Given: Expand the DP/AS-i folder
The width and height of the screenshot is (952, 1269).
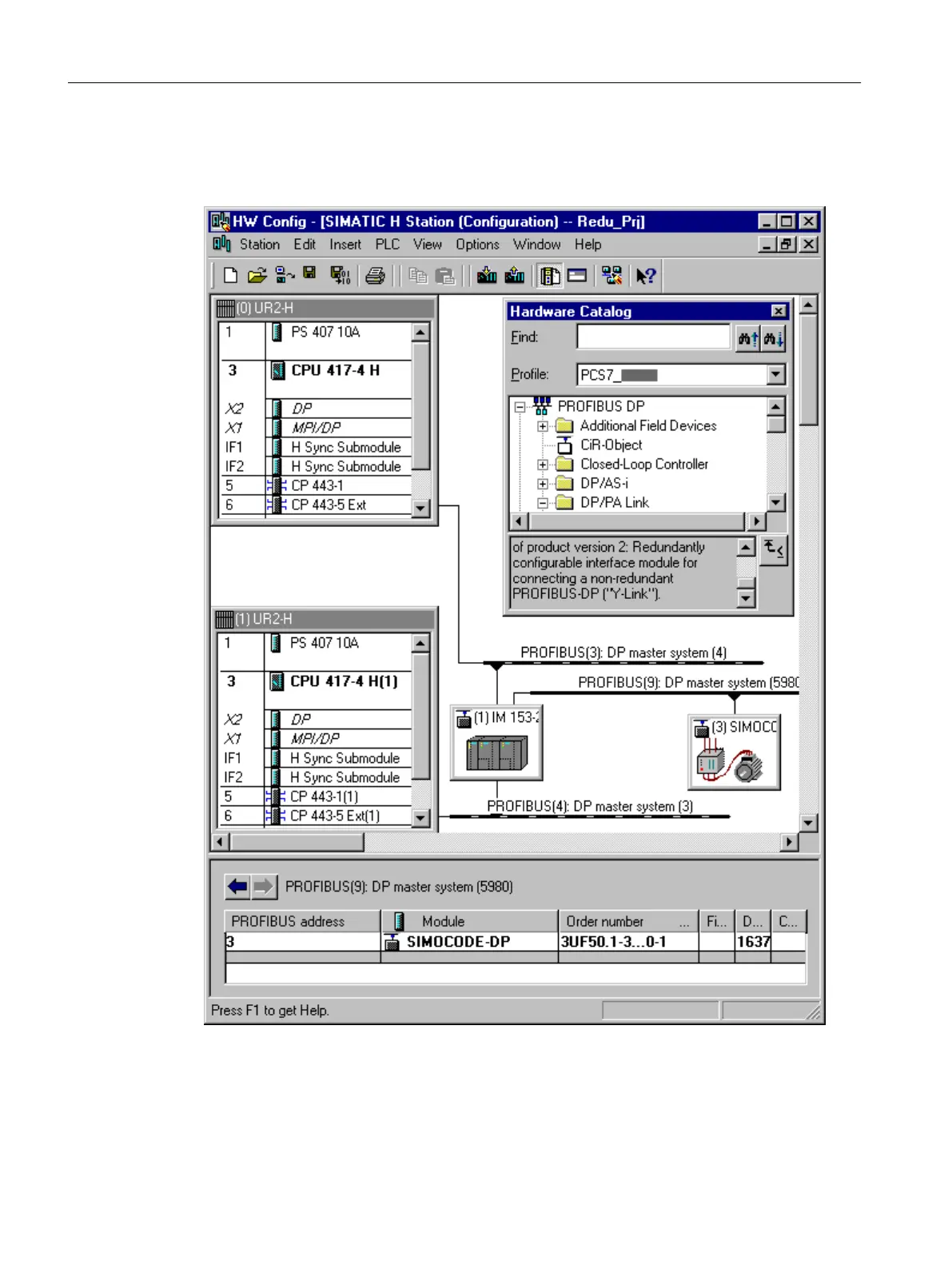Looking at the screenshot, I should point(543,484).
